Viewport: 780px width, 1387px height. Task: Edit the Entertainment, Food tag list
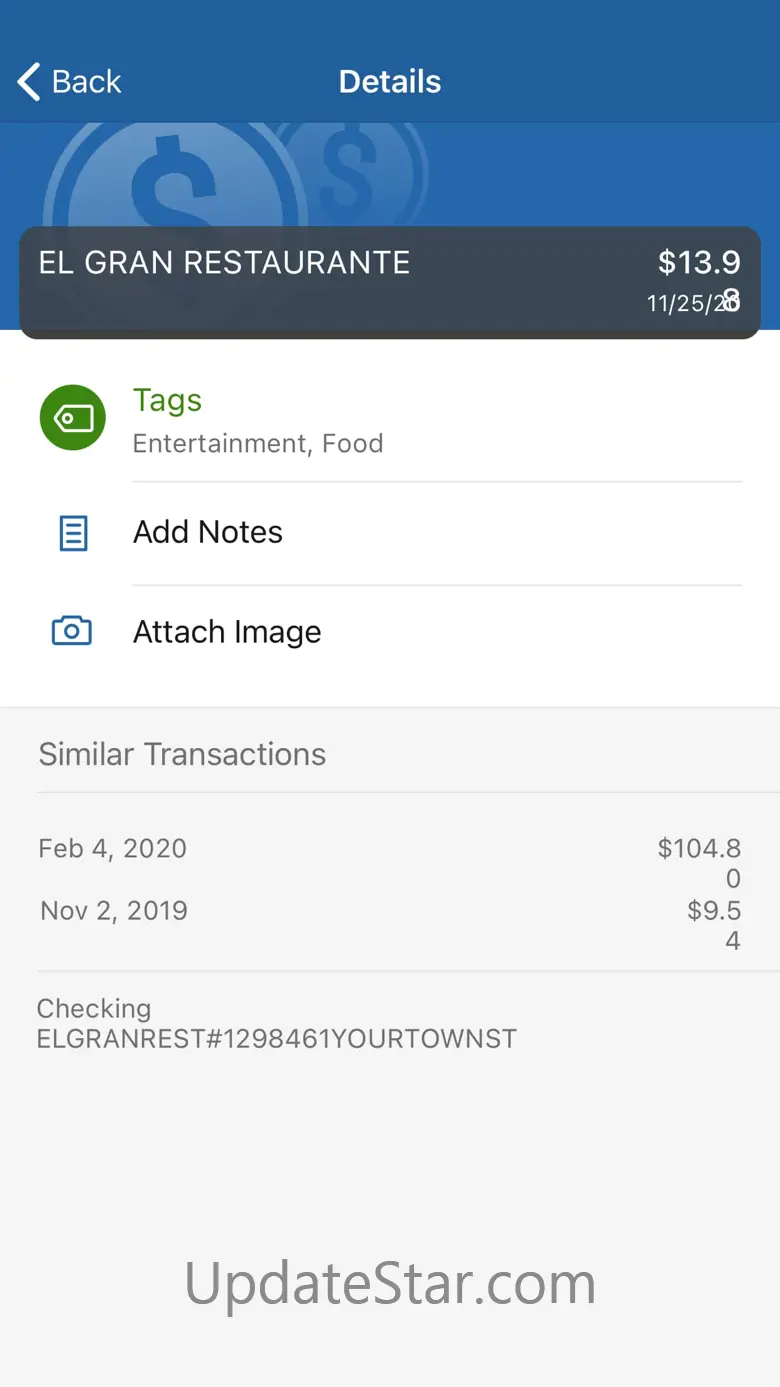coord(258,444)
